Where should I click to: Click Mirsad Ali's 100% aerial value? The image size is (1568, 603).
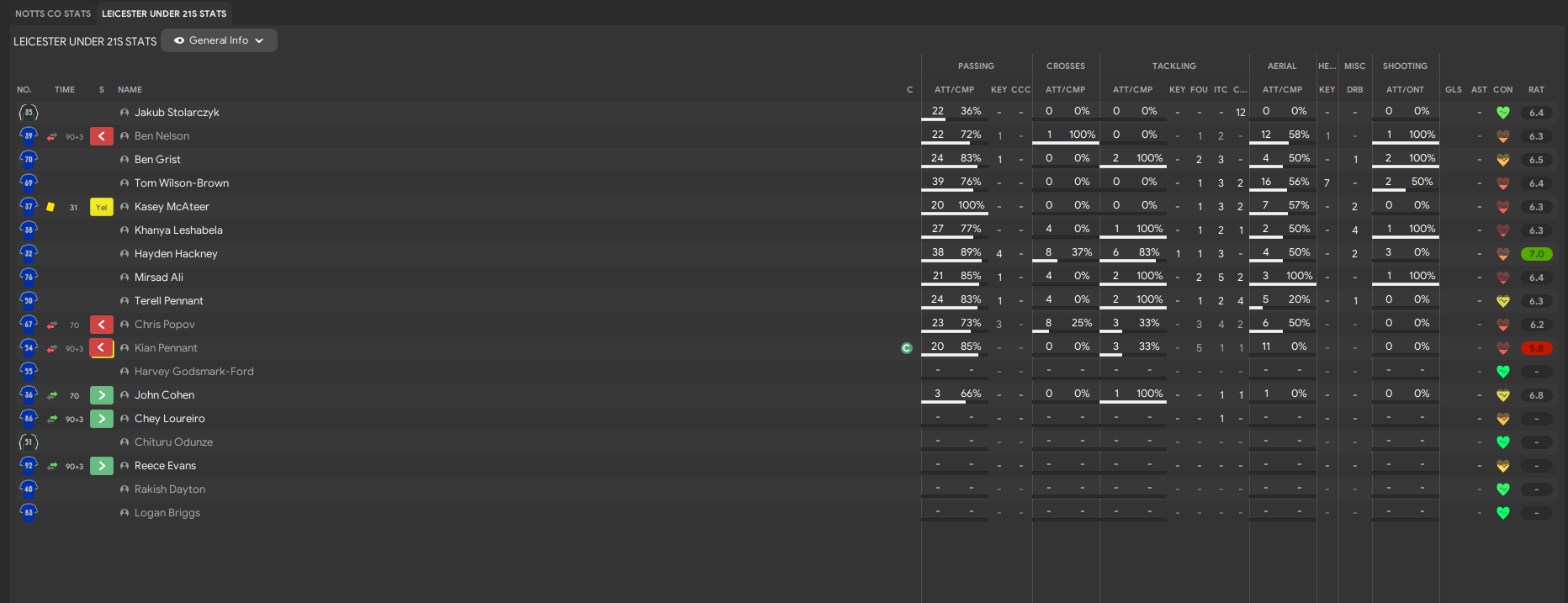coord(1299,276)
